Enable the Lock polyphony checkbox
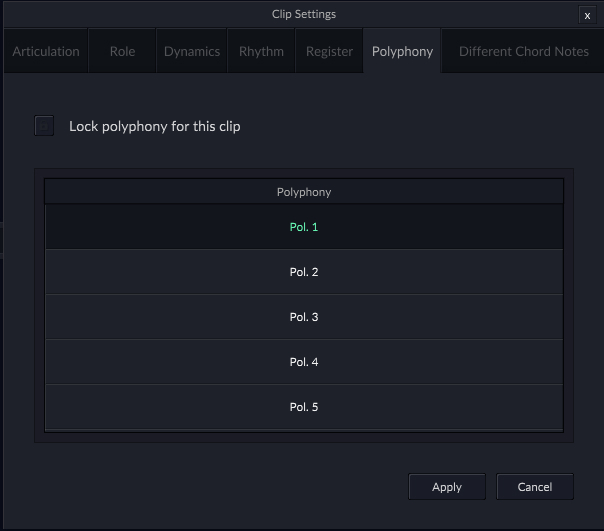Image resolution: width=604 pixels, height=531 pixels. tap(44, 126)
